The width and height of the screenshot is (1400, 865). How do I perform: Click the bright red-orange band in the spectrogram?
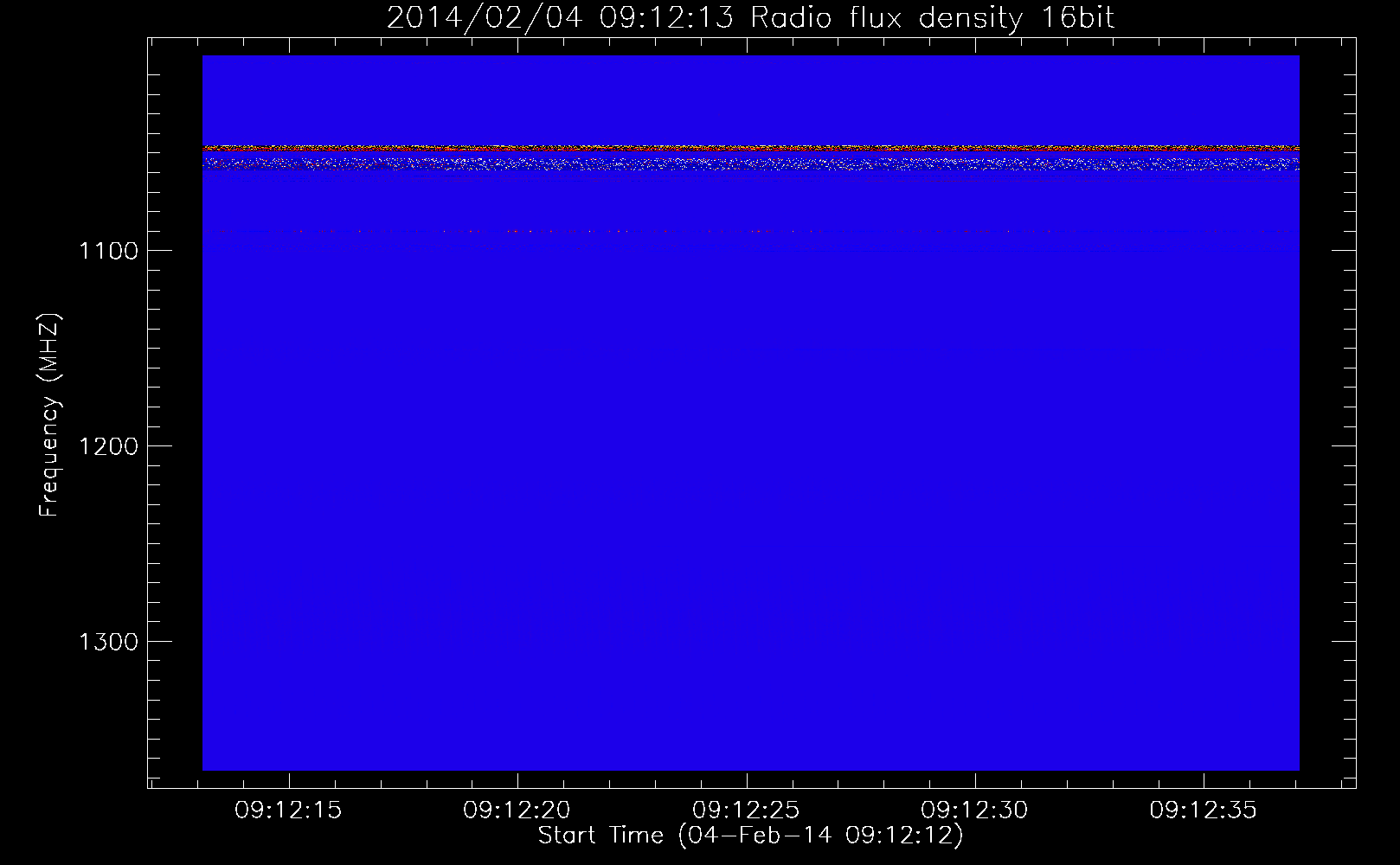tap(750, 149)
